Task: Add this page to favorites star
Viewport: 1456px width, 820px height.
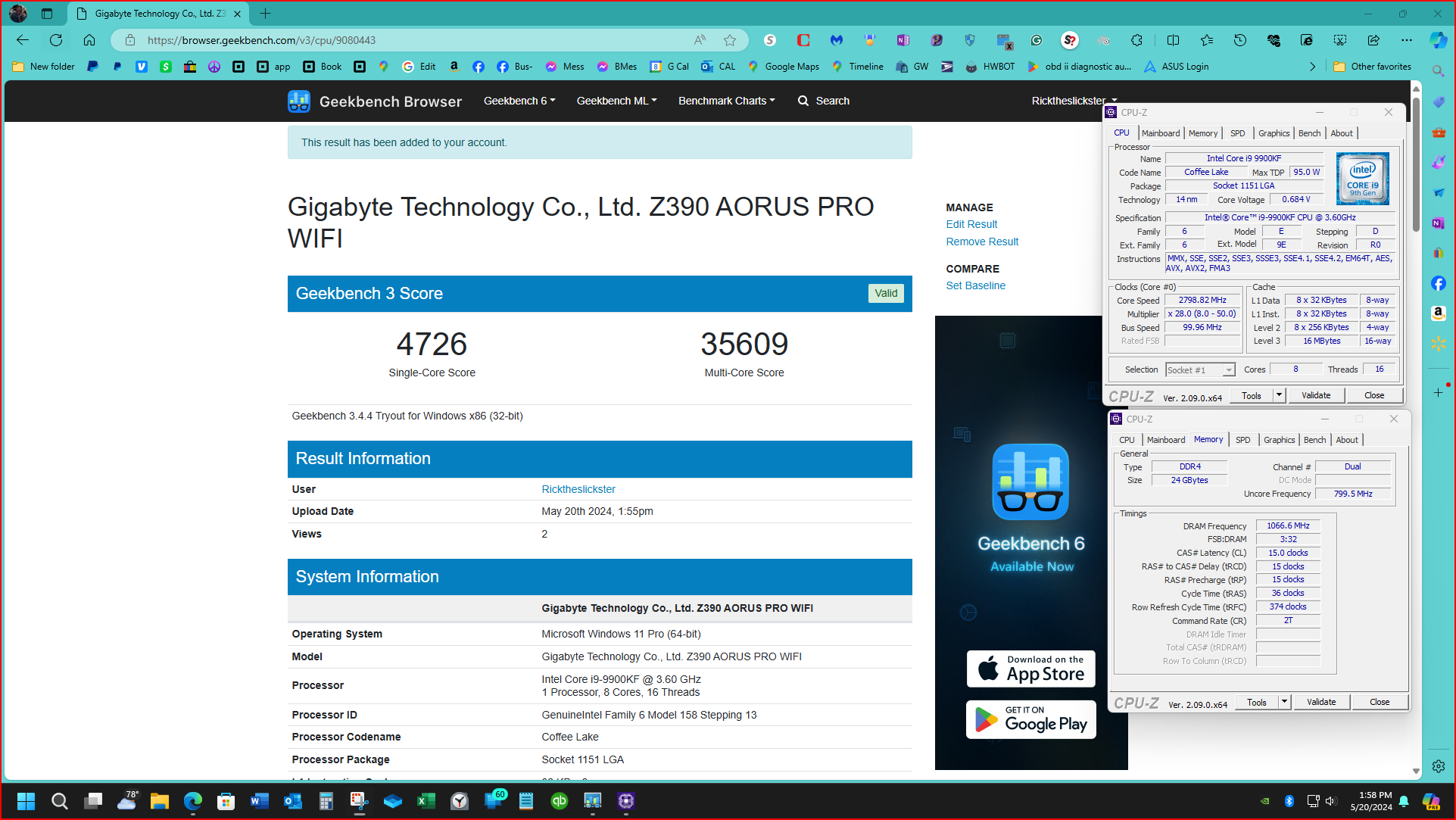Action: pyautogui.click(x=730, y=40)
